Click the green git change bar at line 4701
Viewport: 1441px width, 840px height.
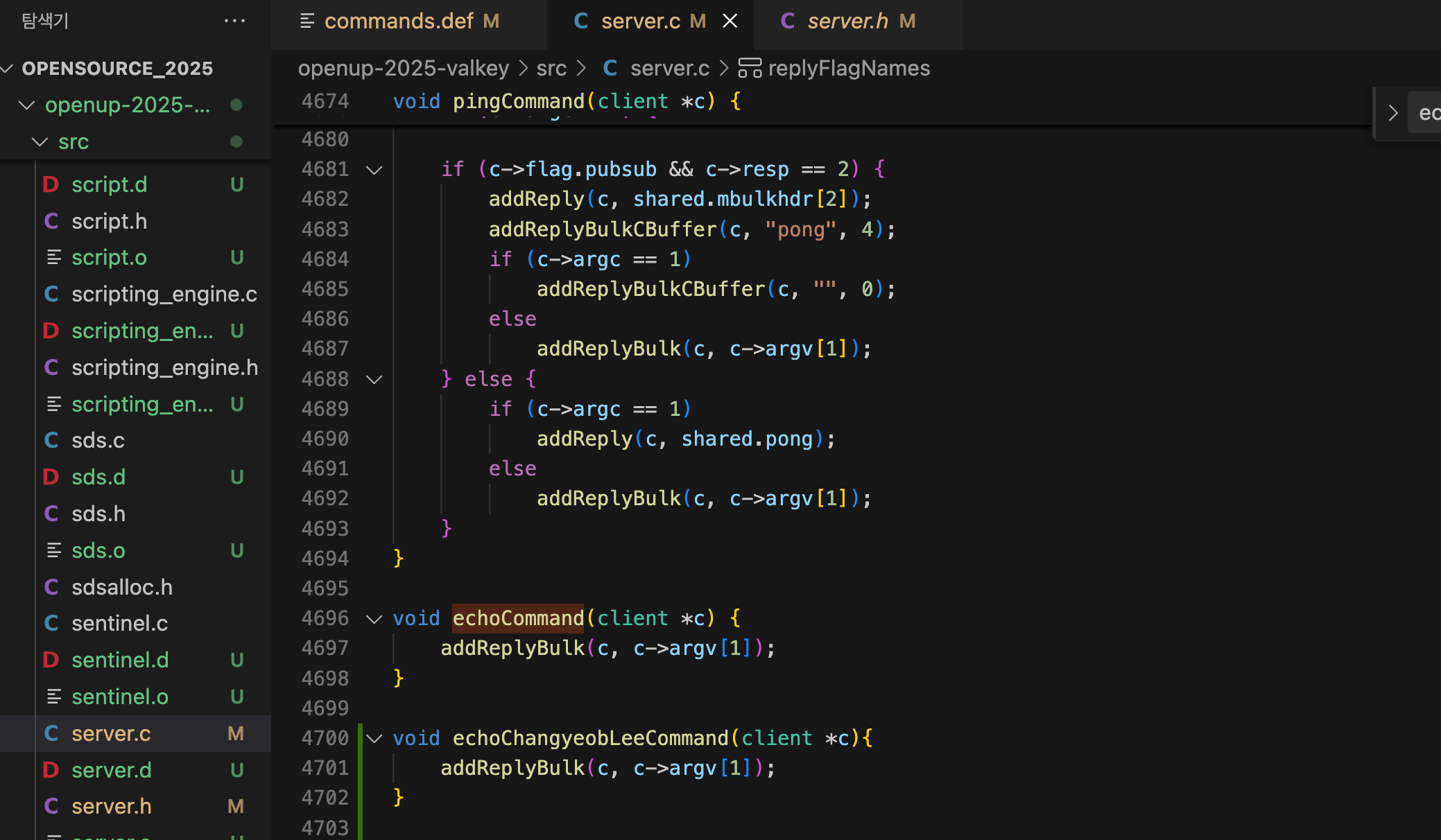(360, 768)
